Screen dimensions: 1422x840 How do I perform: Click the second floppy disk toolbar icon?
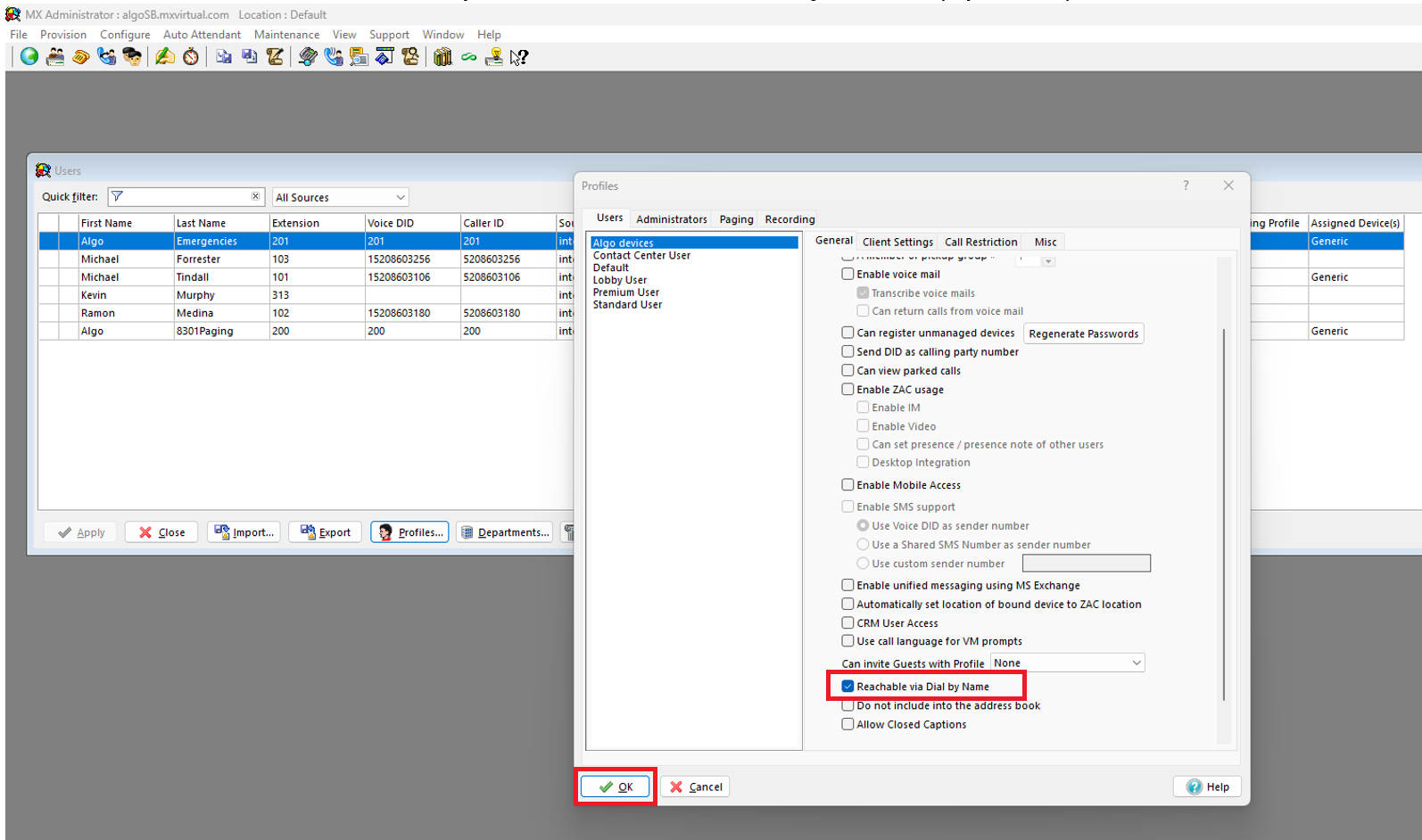pyautogui.click(x=250, y=57)
